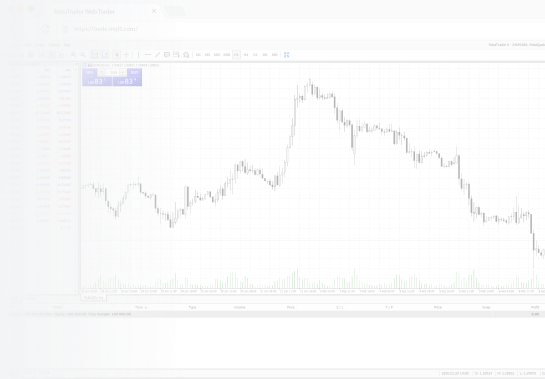Zoom in on the chart
Image resolution: width=545 pixels, height=379 pixels.
(x=73, y=55)
